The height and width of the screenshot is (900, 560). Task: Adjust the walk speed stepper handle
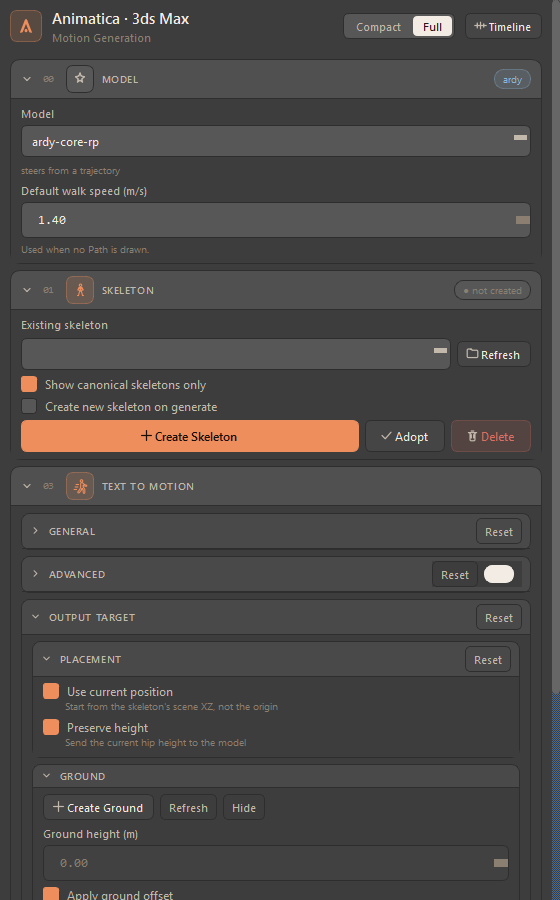pyautogui.click(x=522, y=220)
